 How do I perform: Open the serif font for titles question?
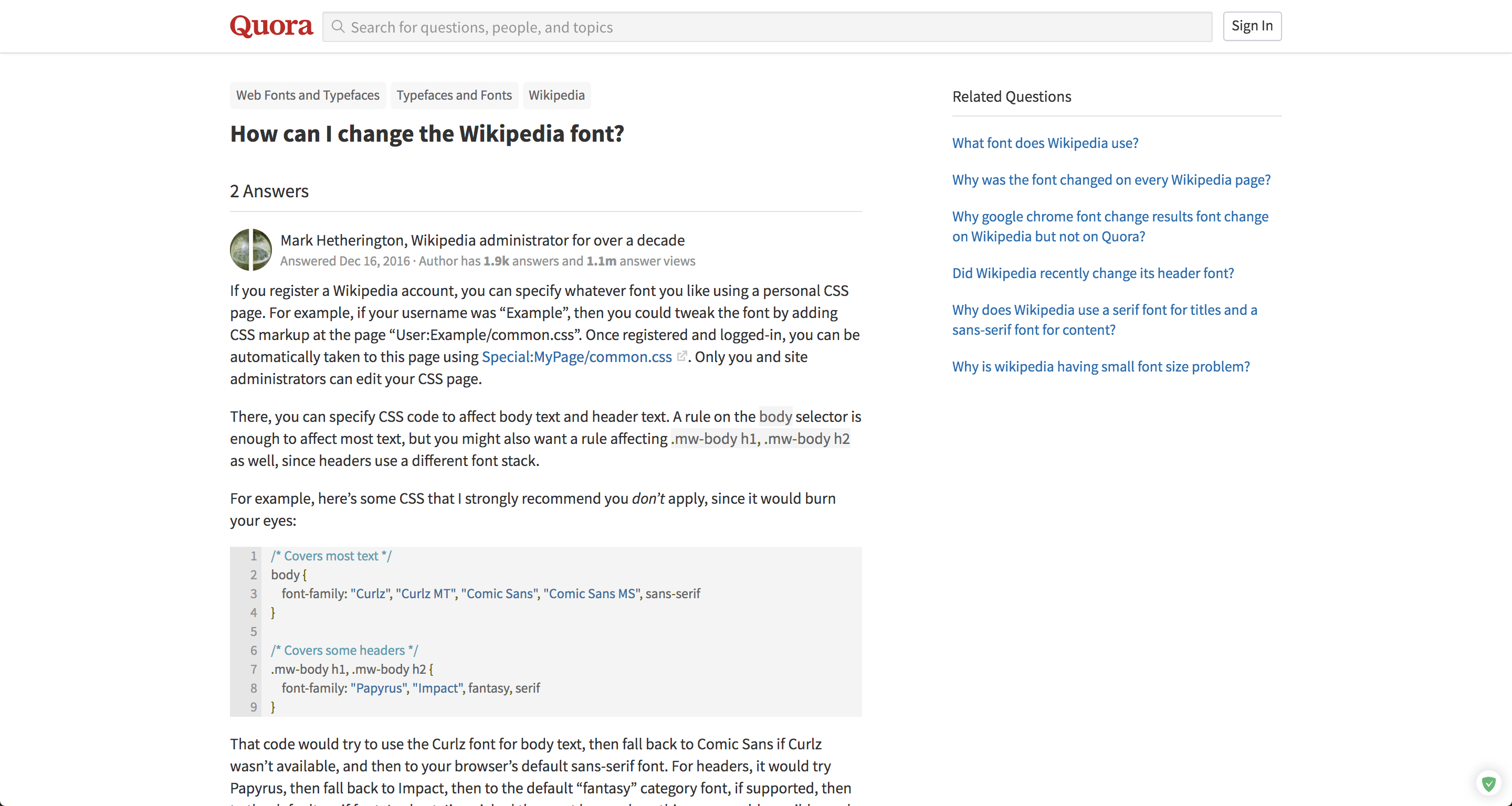[1105, 320]
